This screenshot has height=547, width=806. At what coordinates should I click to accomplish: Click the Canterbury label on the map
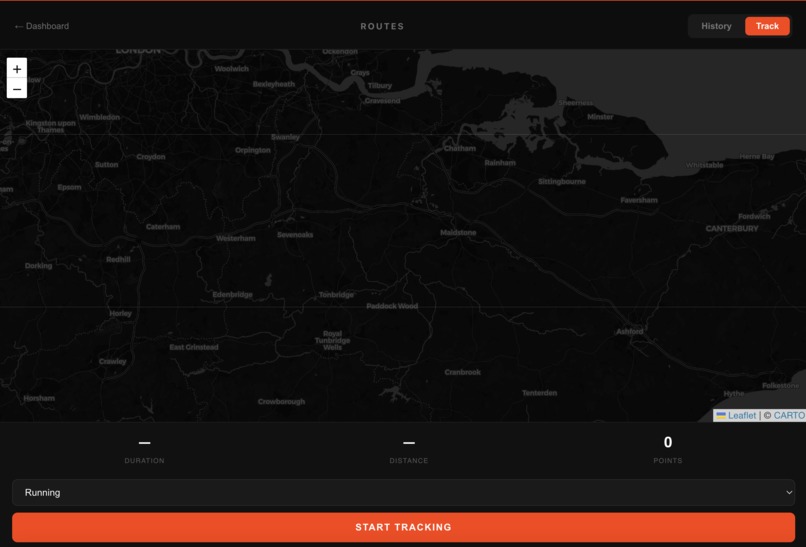pos(732,228)
